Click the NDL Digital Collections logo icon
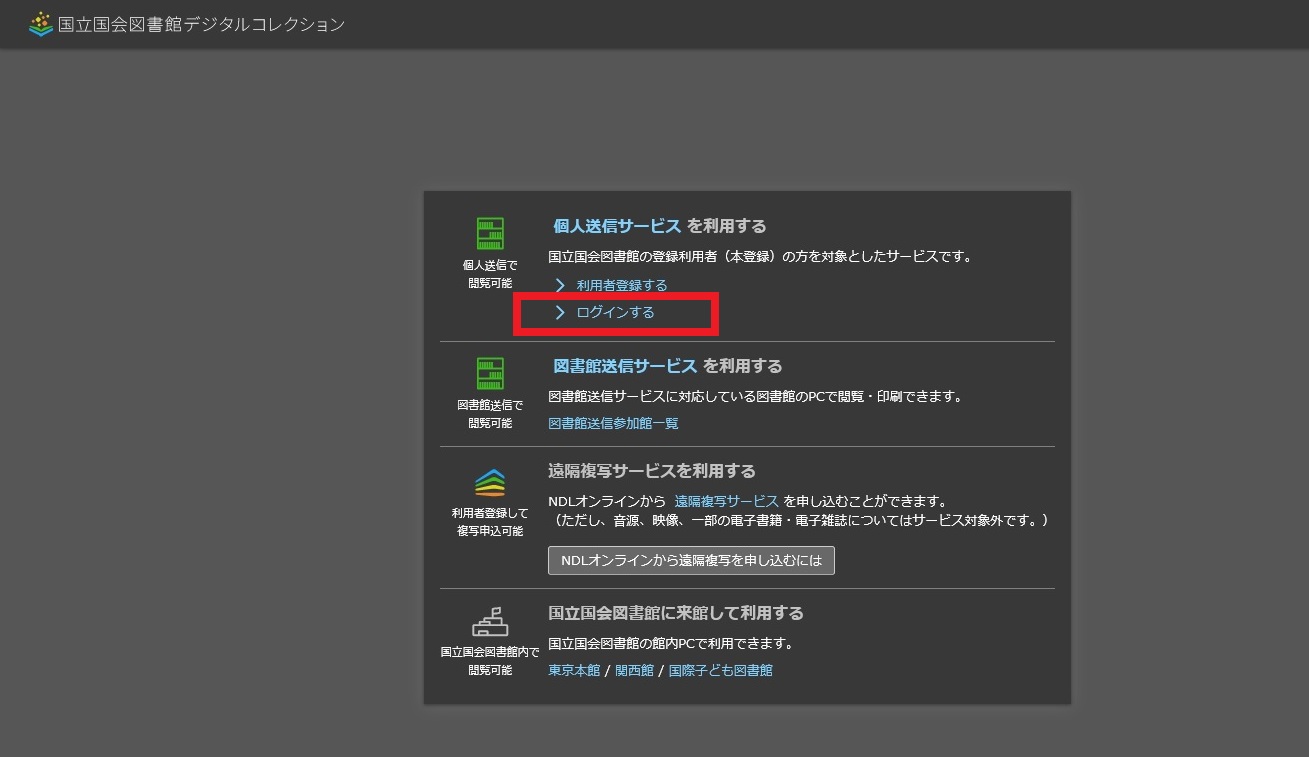The image size is (1309, 757). tap(41, 24)
